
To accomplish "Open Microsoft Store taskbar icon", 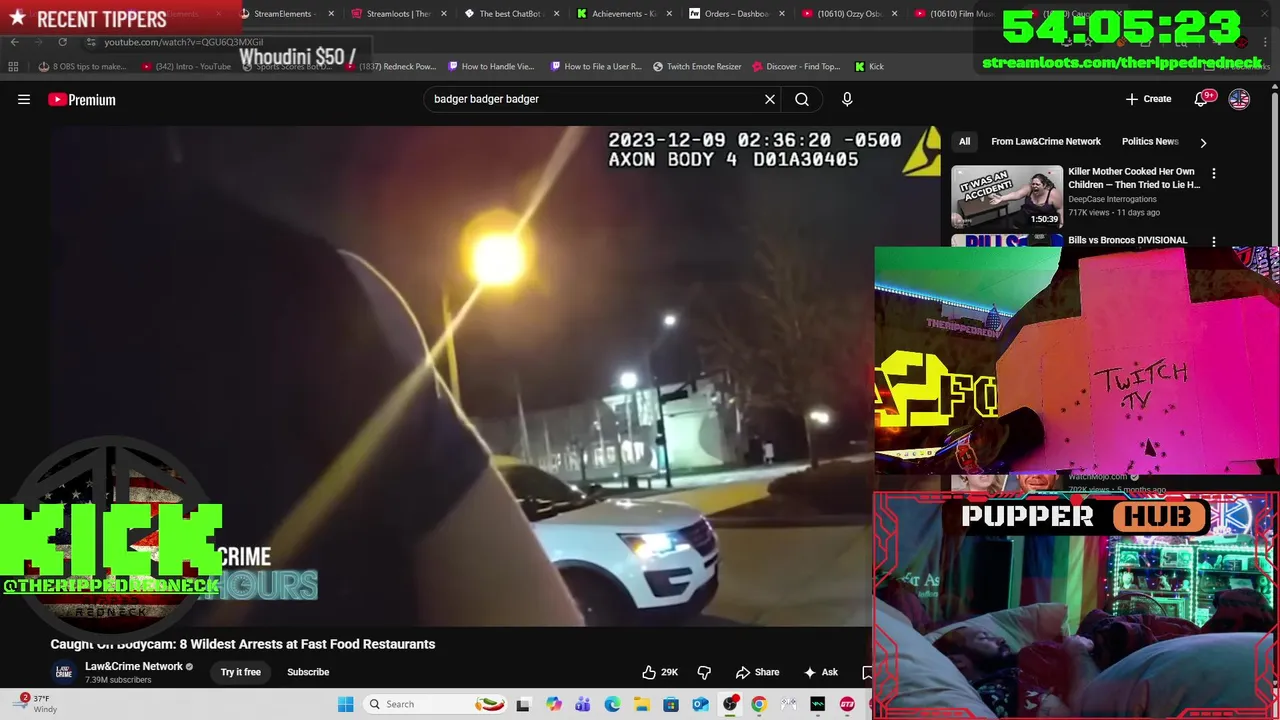I will click(x=671, y=704).
